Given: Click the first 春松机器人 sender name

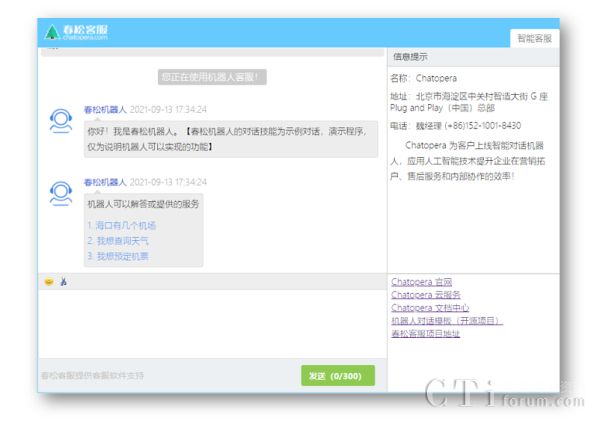Looking at the screenshot, I should click(105, 108).
